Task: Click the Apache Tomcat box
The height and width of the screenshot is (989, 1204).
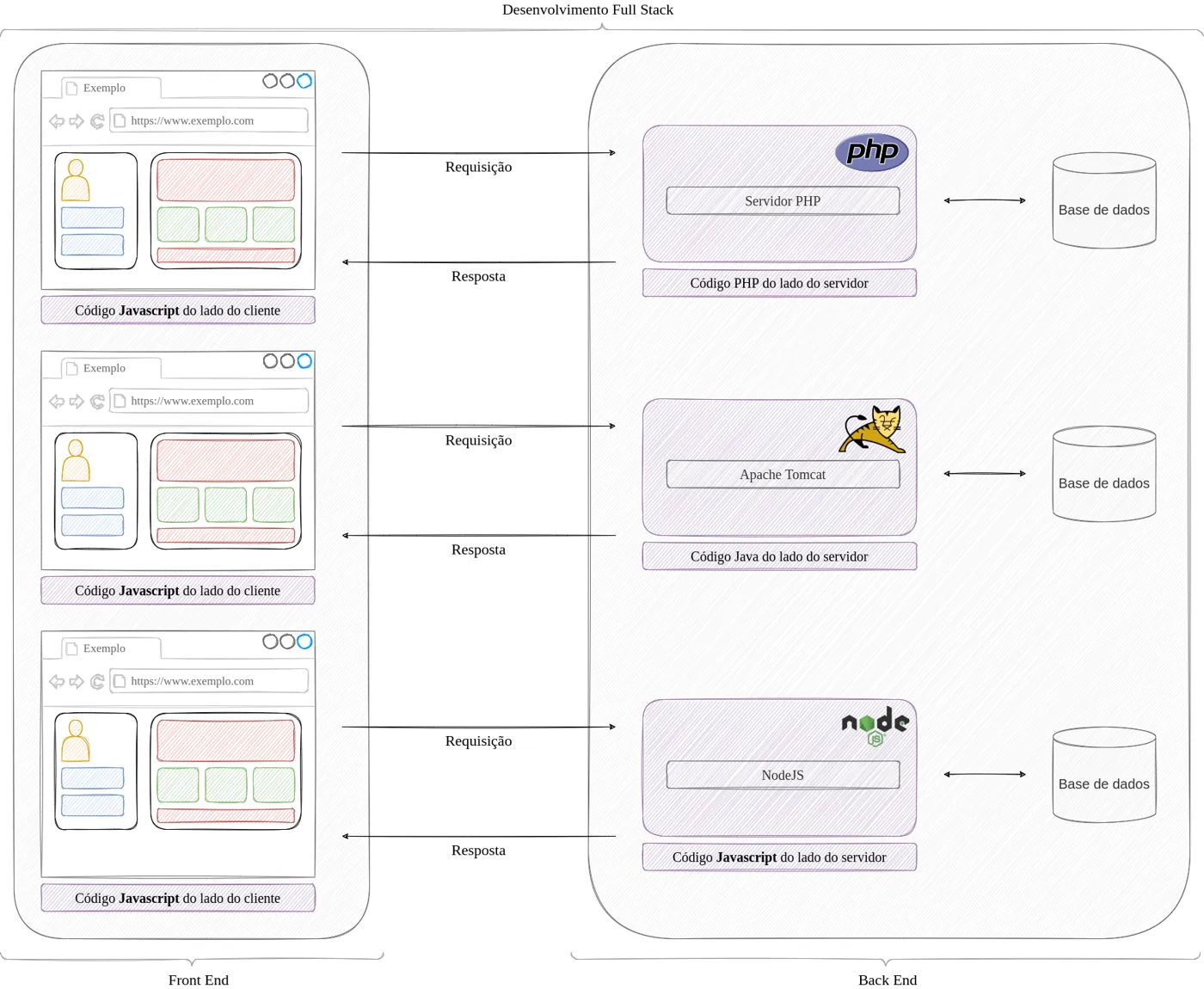Action: pos(783,474)
